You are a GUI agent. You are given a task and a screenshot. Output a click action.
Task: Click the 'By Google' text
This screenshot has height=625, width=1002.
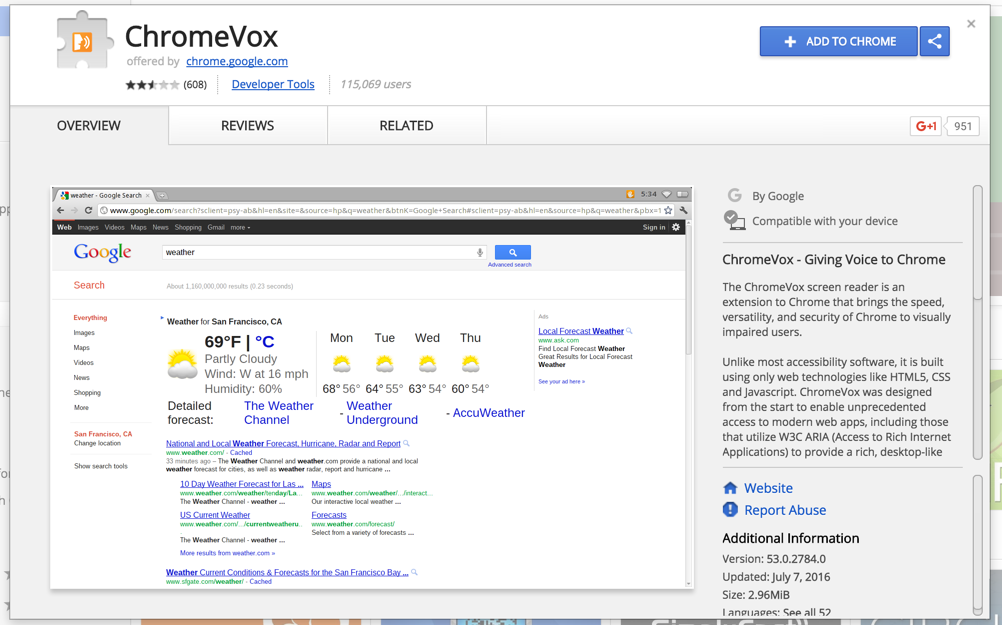[x=778, y=196]
